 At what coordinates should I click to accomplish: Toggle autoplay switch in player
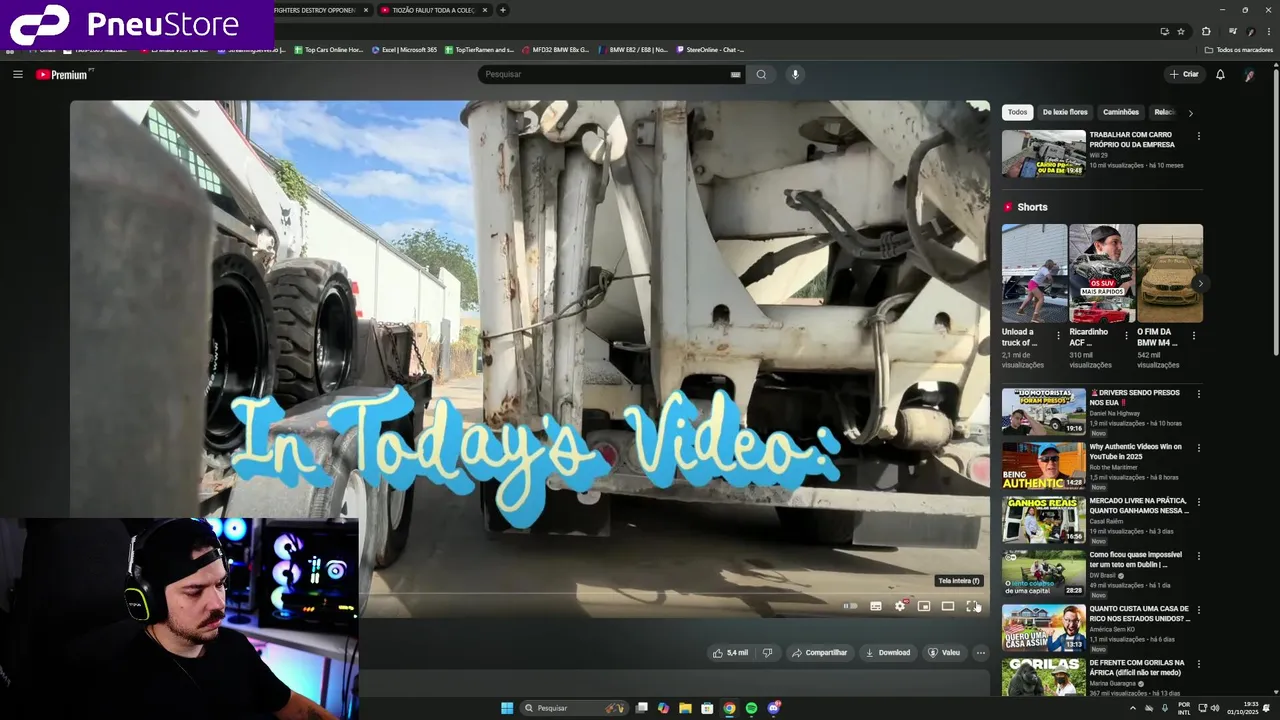point(850,606)
